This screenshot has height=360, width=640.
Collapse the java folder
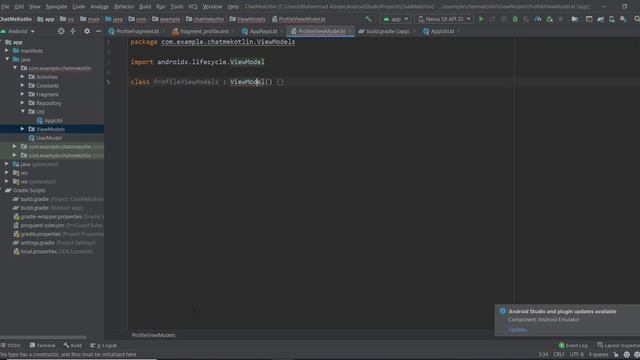point(7,59)
